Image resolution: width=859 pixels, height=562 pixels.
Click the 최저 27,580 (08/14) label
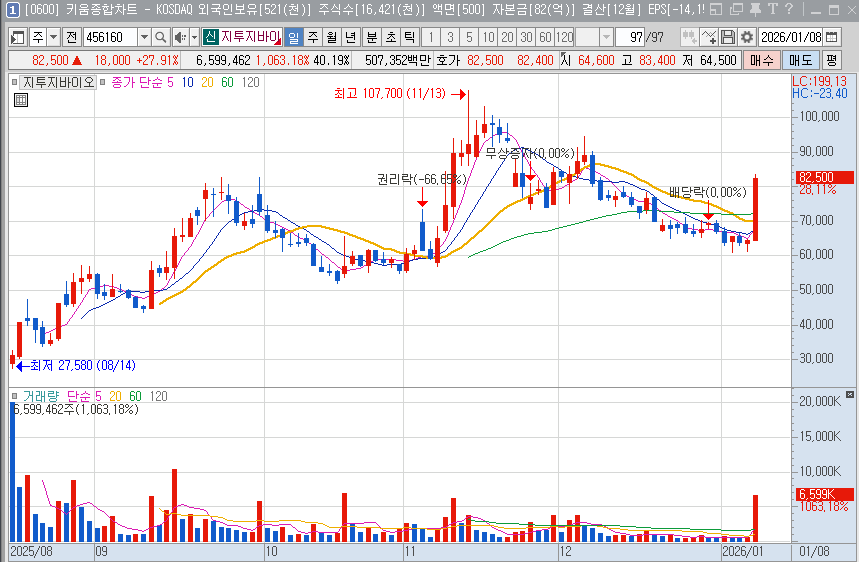point(83,365)
